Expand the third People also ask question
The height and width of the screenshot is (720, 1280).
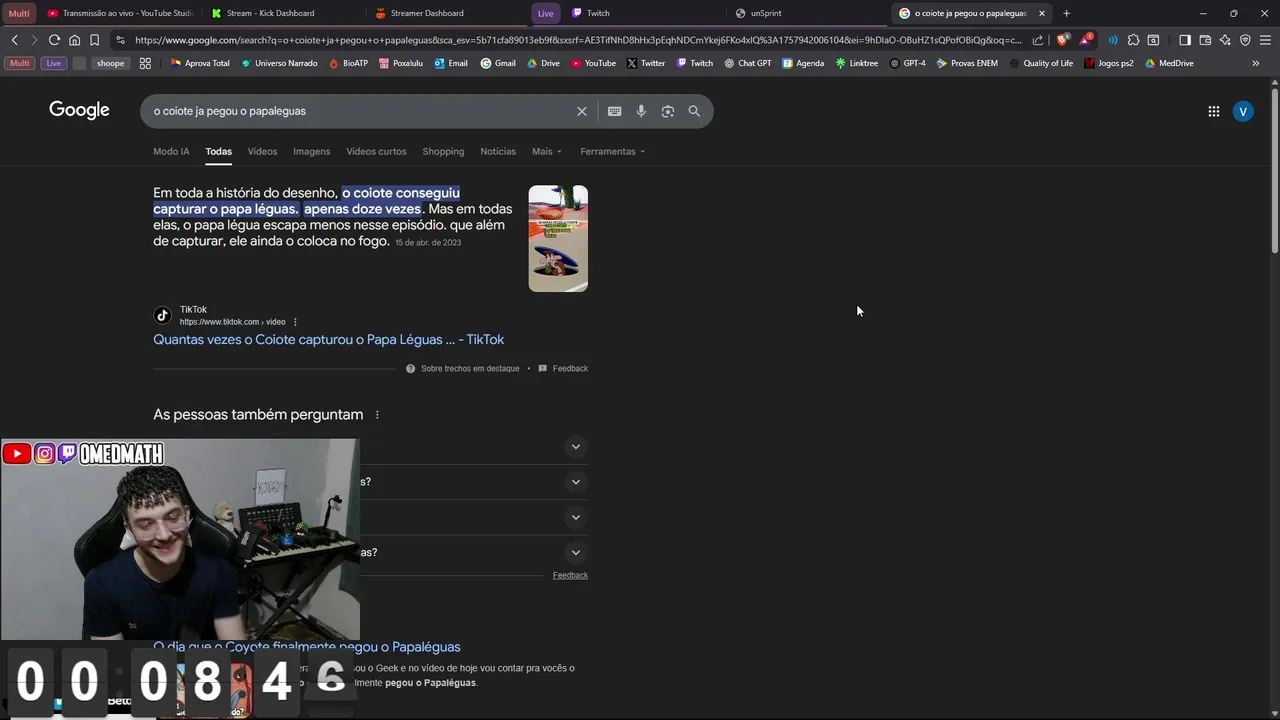point(575,517)
